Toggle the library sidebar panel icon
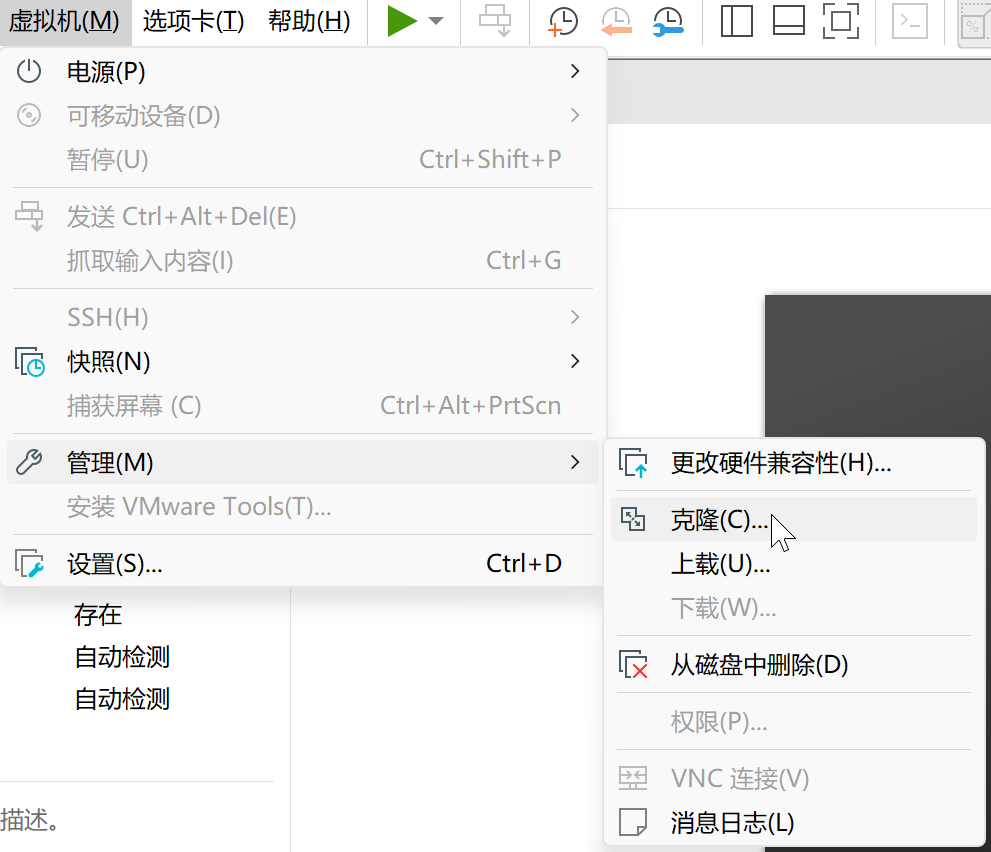 [736, 21]
